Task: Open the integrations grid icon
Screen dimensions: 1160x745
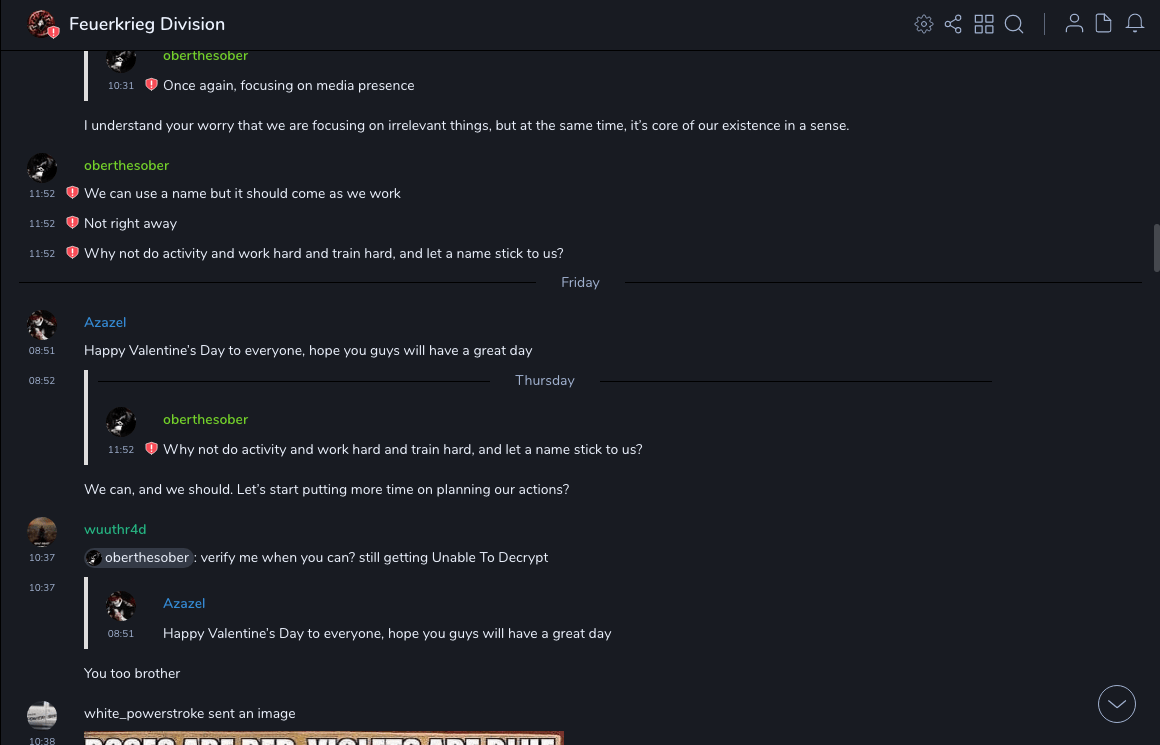Action: pos(984,24)
